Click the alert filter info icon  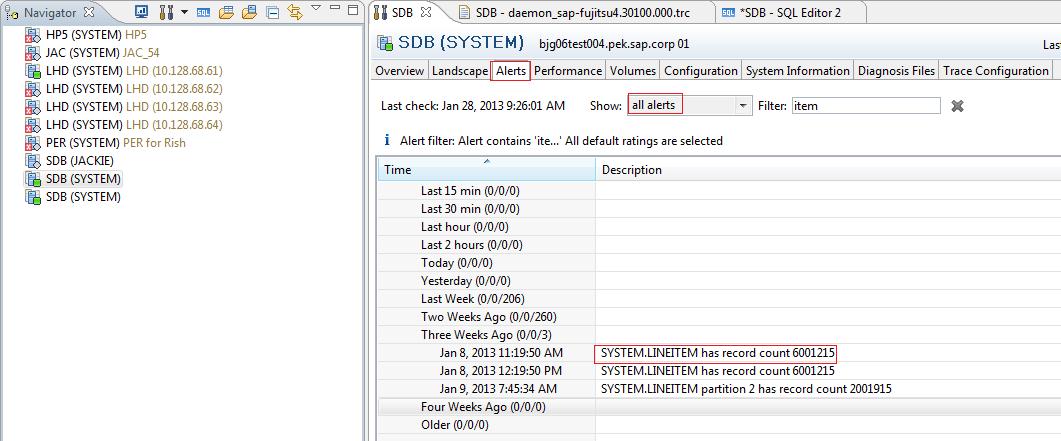coord(387,140)
